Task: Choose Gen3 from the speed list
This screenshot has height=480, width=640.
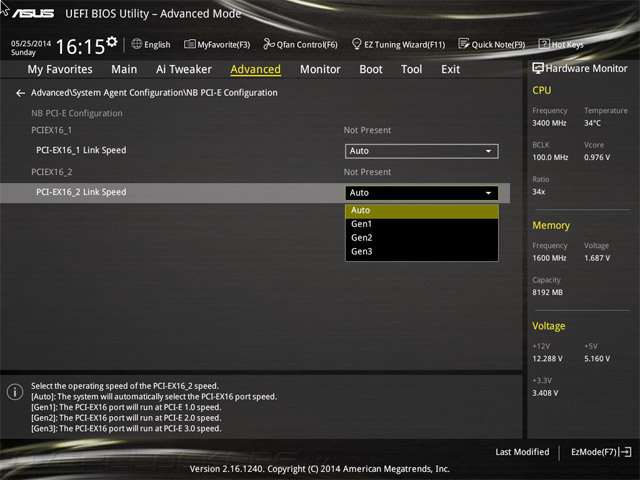Action: (422, 252)
